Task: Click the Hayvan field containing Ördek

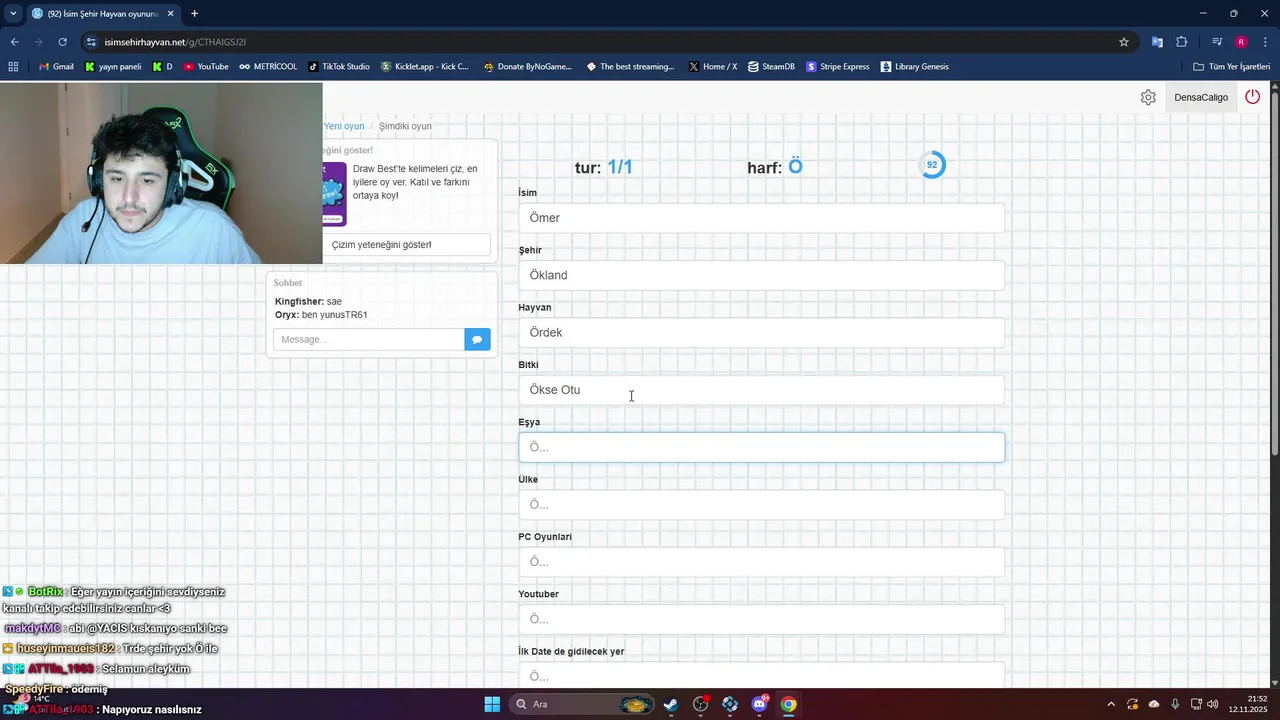Action: [761, 332]
